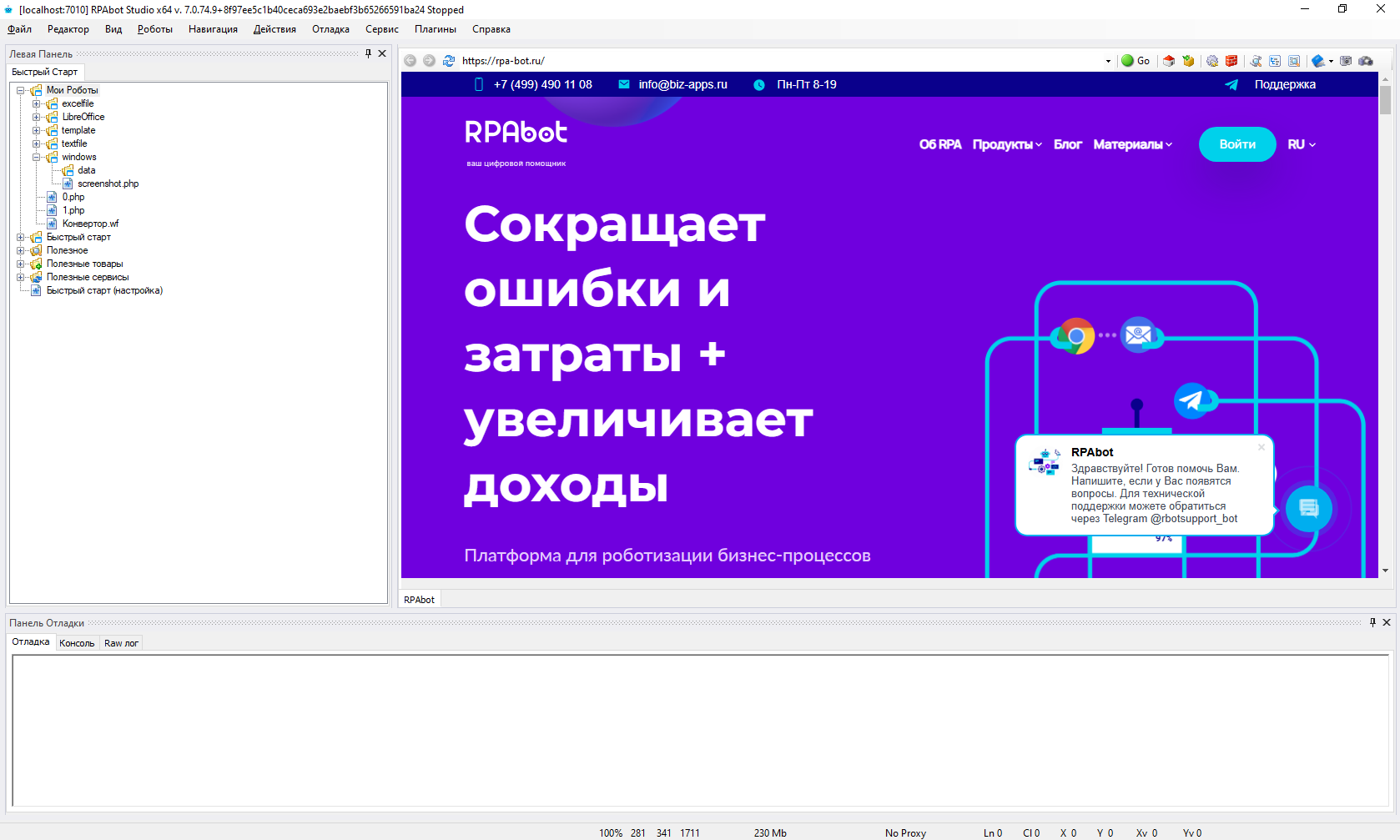Switch to the Консоль tab

point(77,643)
